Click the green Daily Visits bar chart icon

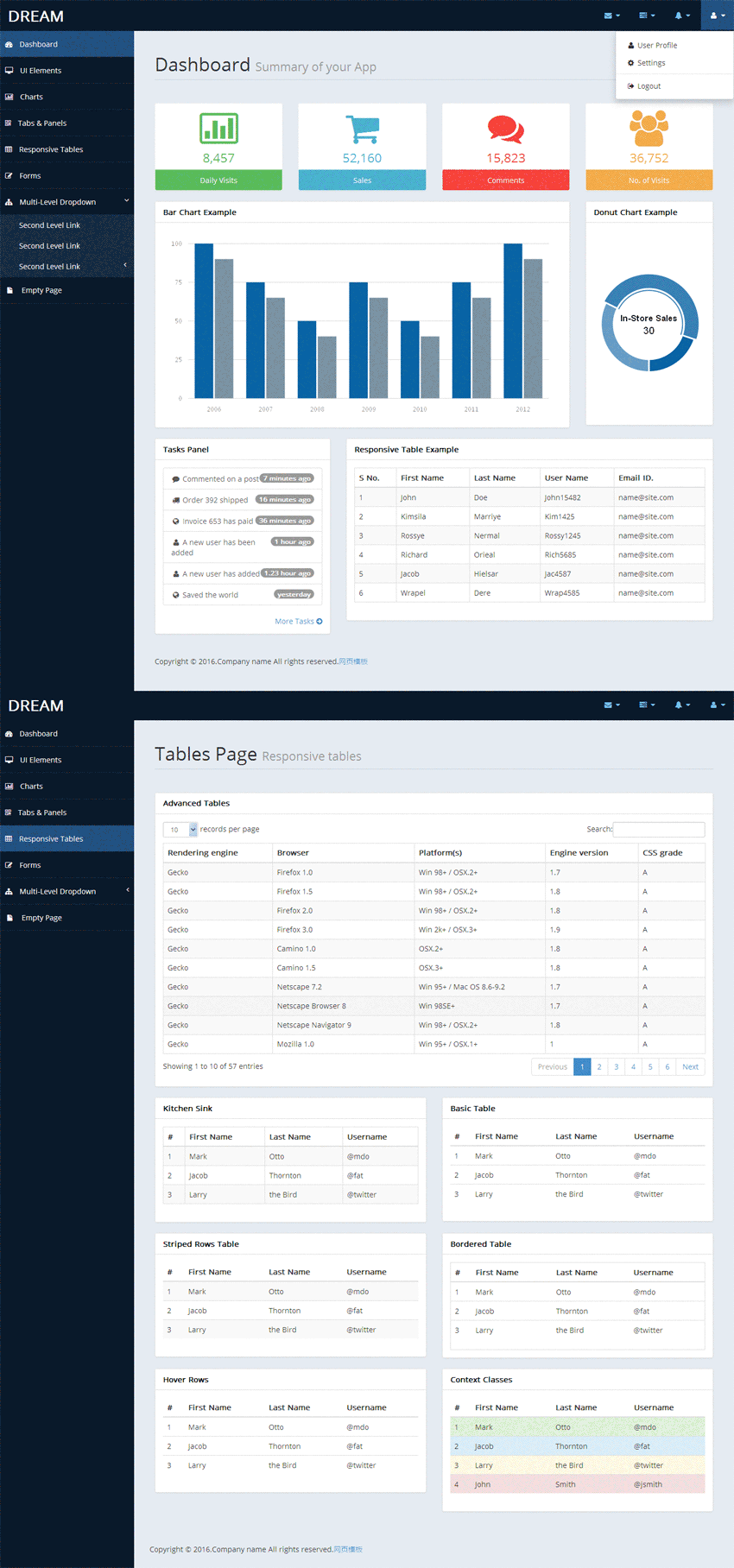tap(218, 129)
